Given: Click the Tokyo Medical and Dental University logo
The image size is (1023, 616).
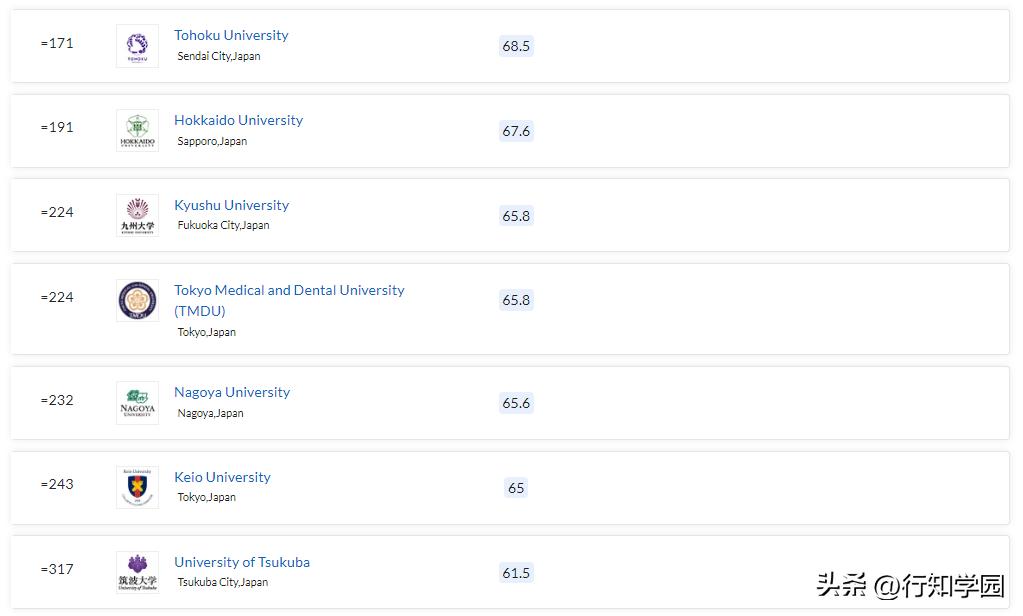Looking at the screenshot, I should click(137, 300).
